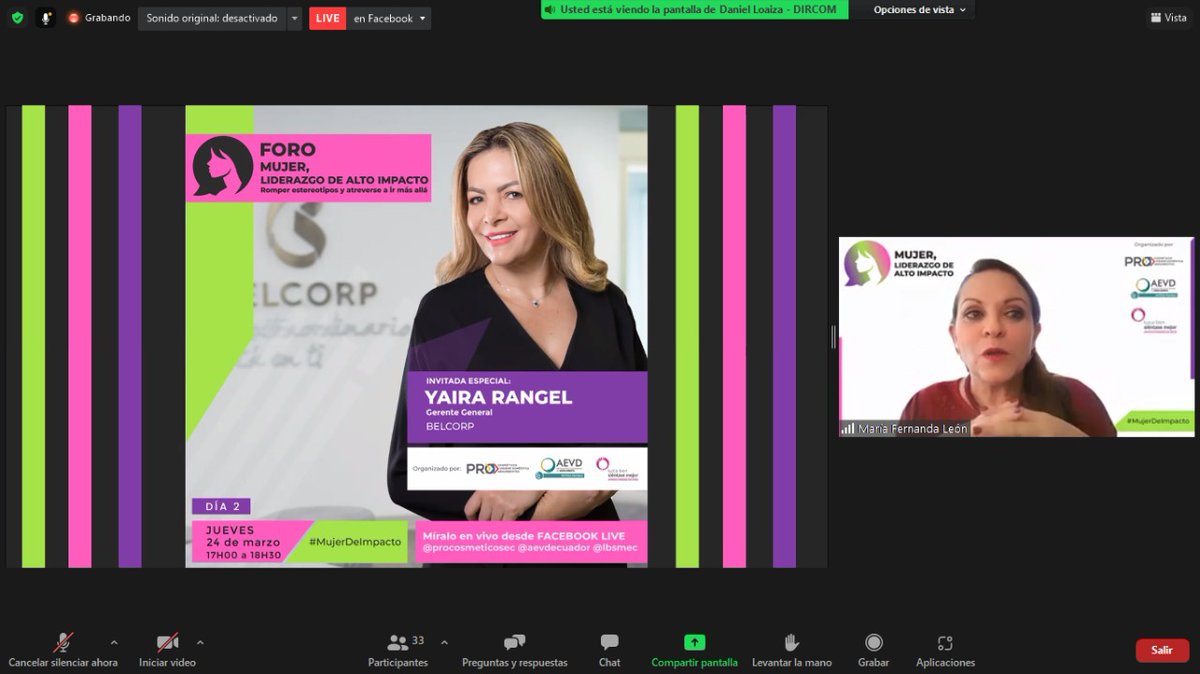Expand the Participantes options chevron
Viewport: 1200px width, 674px height.
444,642
